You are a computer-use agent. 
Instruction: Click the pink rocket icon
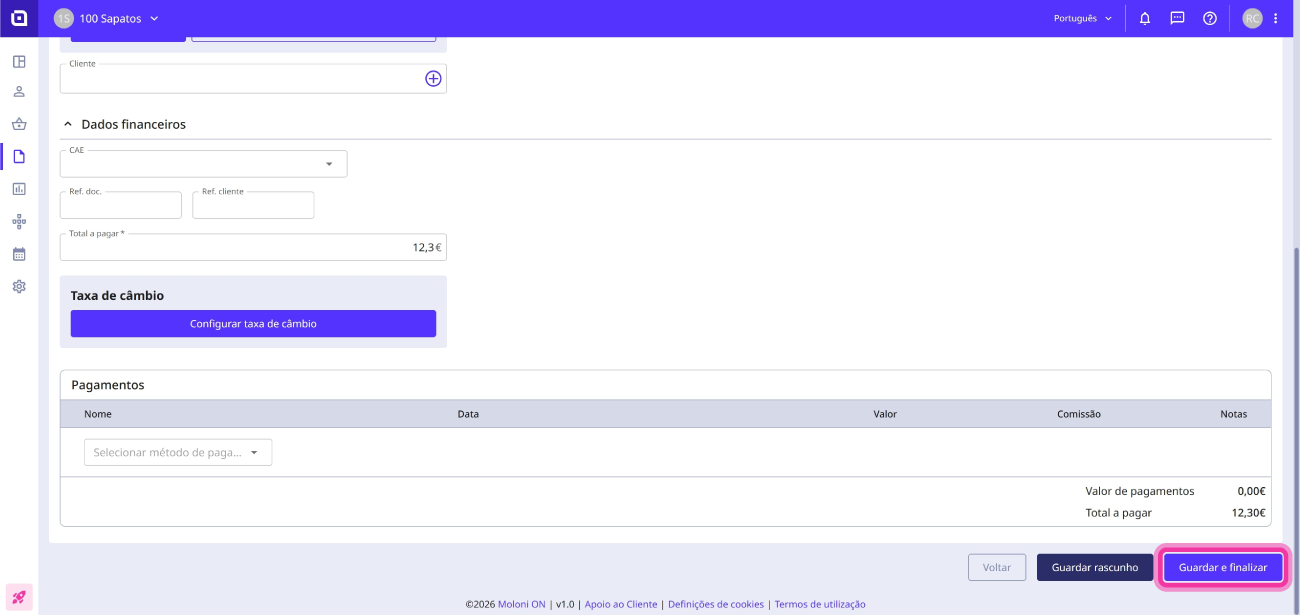19,597
